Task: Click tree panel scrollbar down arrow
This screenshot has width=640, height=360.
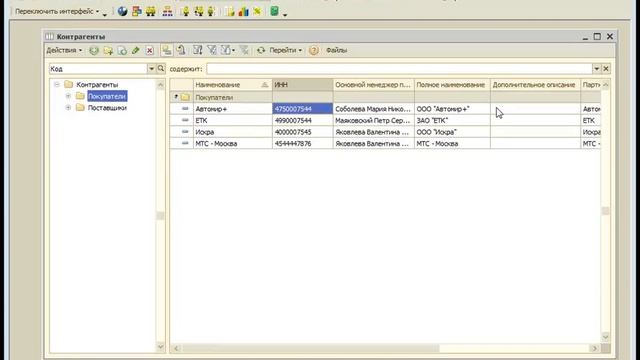Action: [160, 347]
